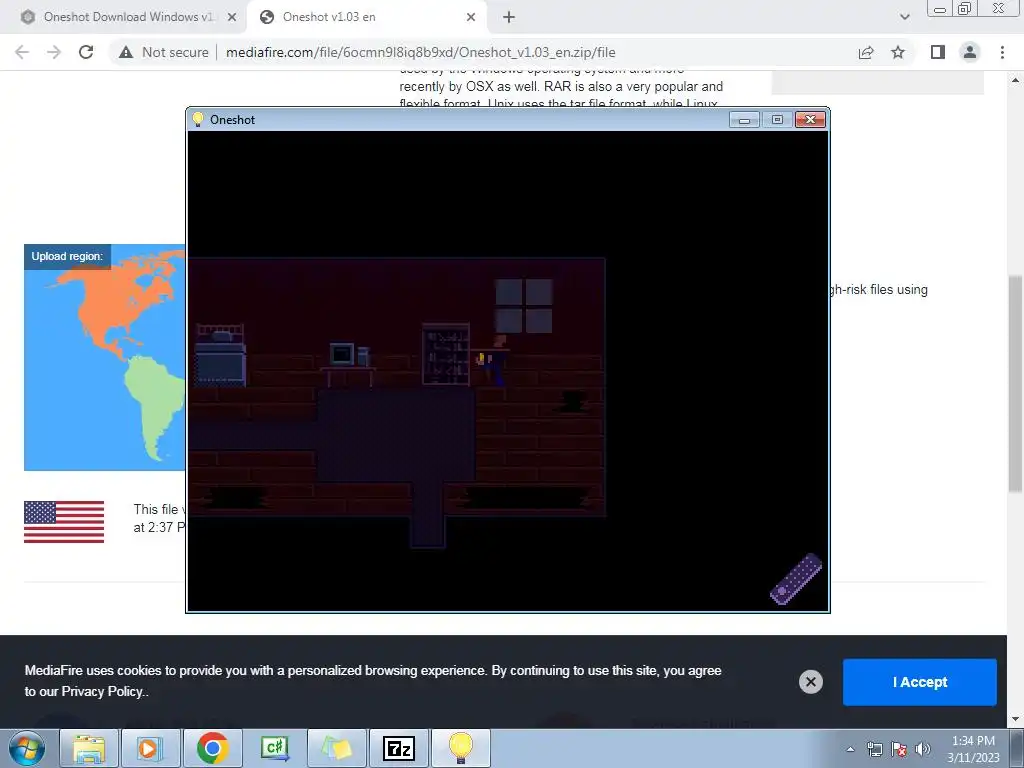Click the 'Upload region:' label

click(x=67, y=256)
